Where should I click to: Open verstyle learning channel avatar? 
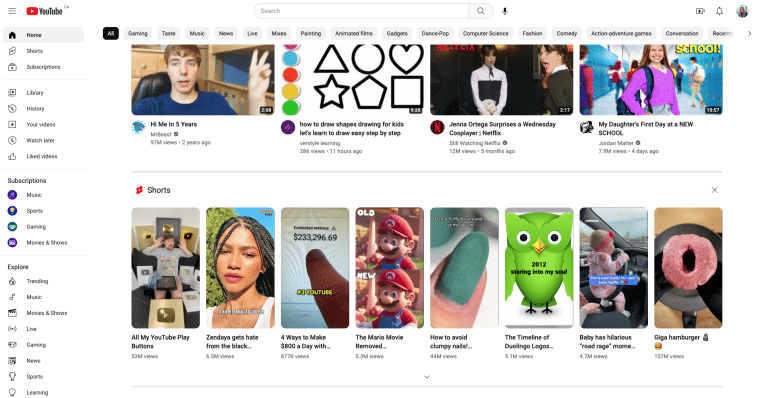pos(288,127)
